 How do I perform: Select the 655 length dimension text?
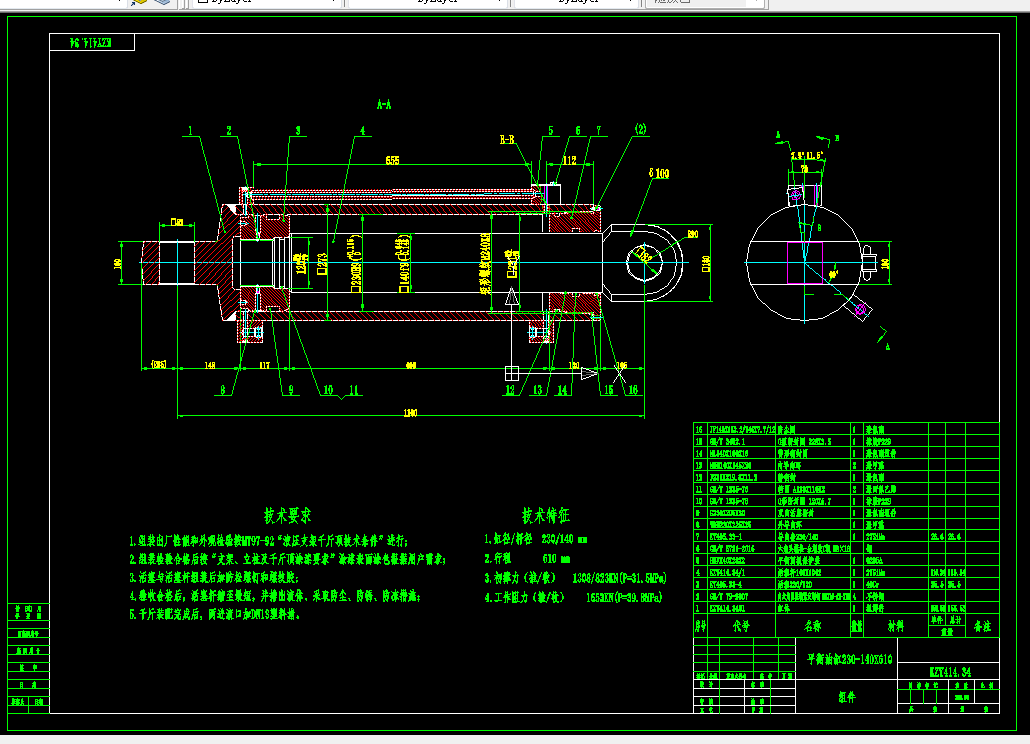392,160
